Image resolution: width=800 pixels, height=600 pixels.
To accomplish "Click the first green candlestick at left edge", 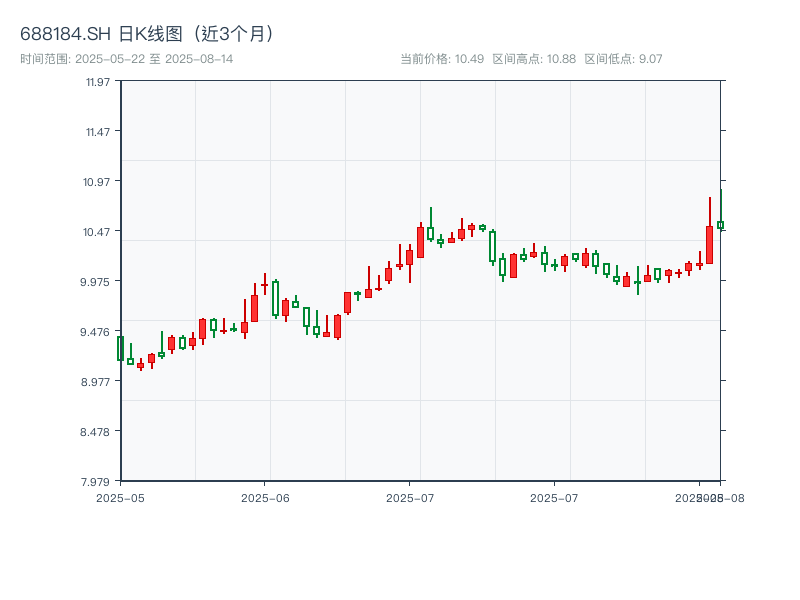I will [x=120, y=348].
